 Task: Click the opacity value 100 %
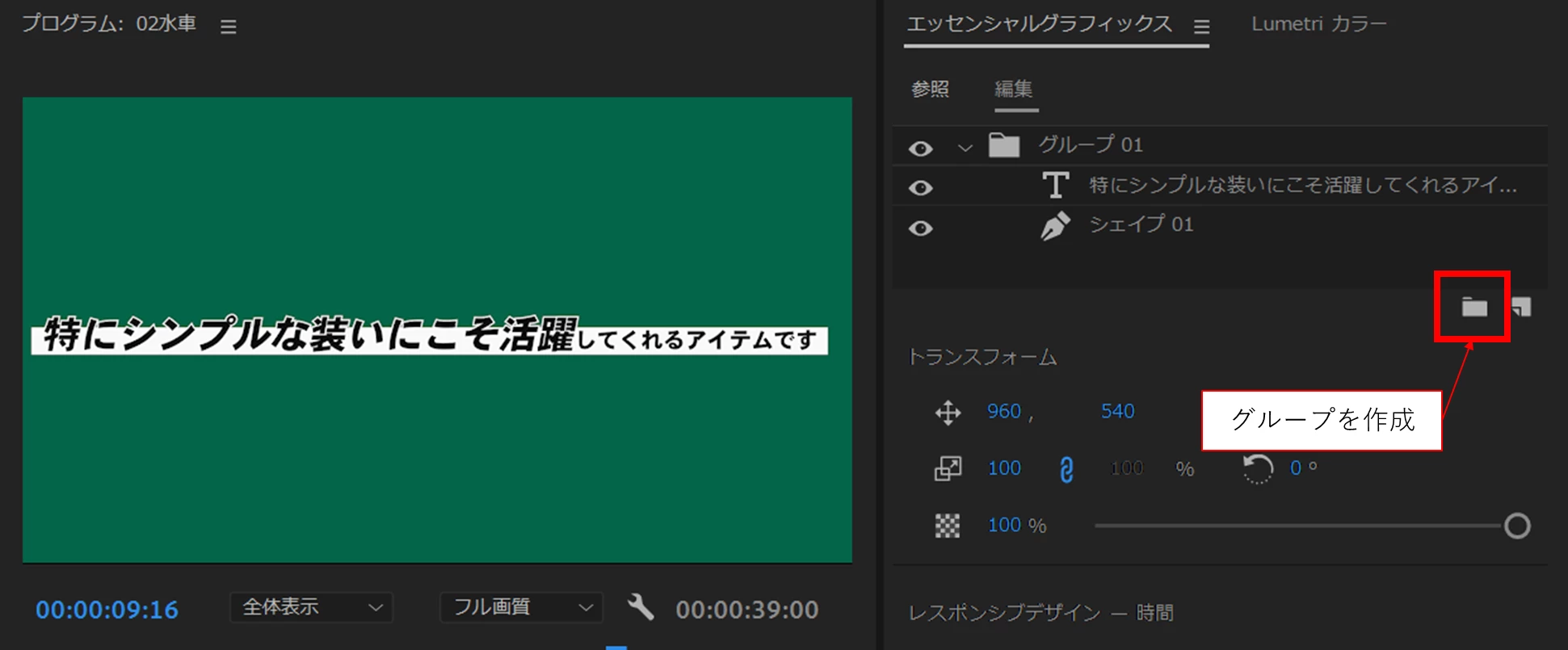1017,526
